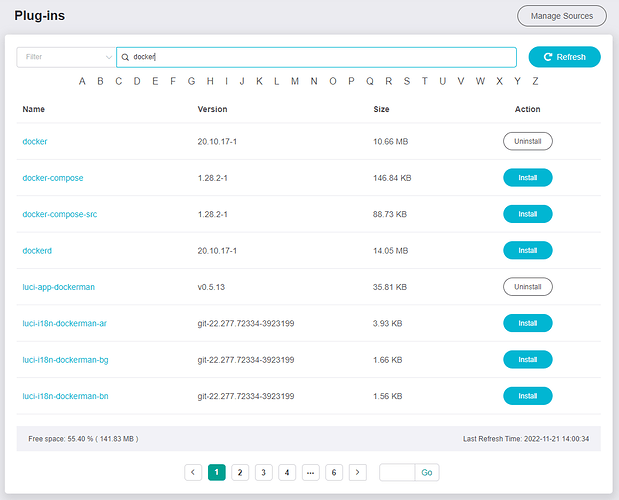Go to previous page arrow
The image size is (619, 500).
pyautogui.click(x=194, y=472)
